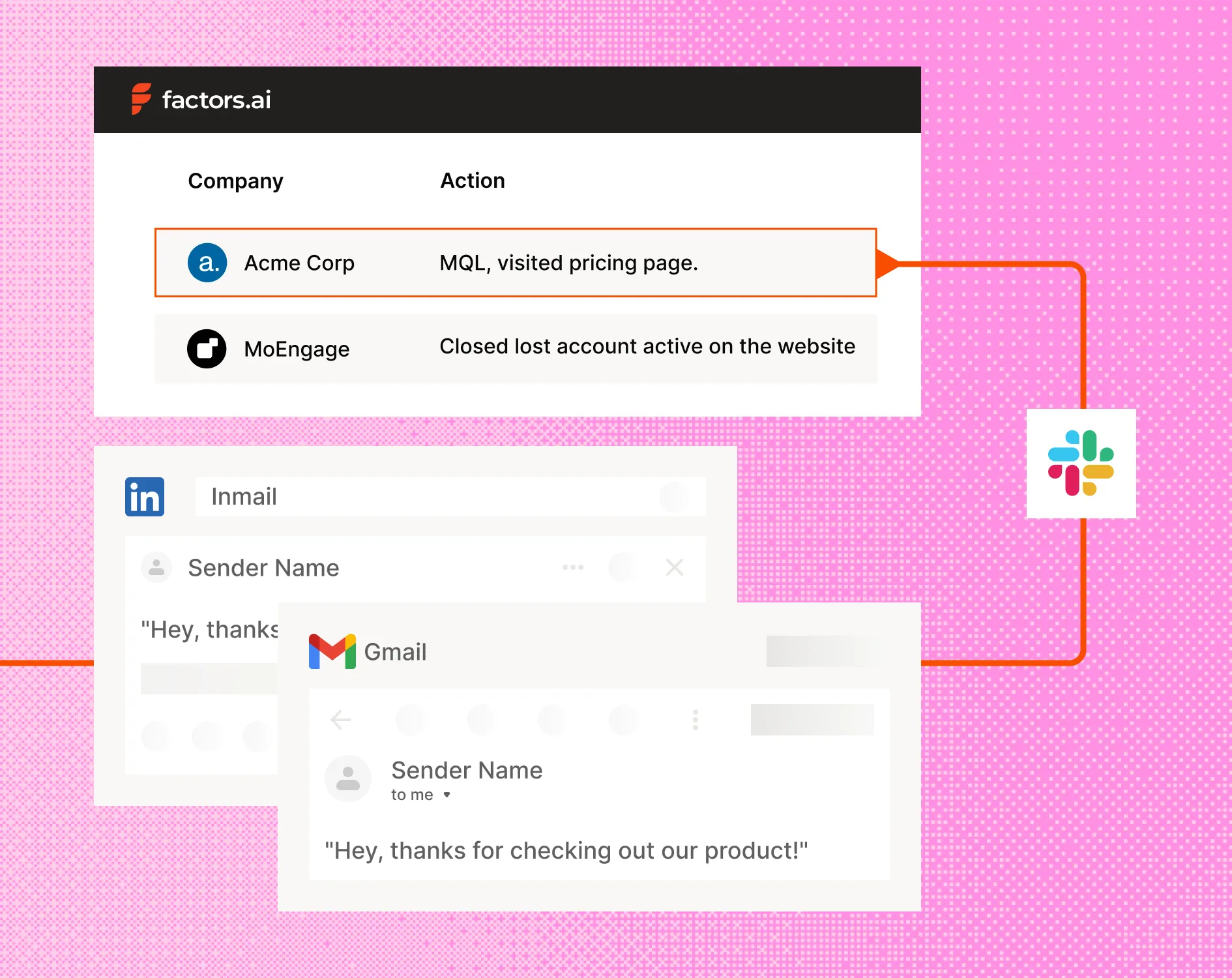Click the Action column header
Screen dimensions: 1232x978
click(x=473, y=181)
